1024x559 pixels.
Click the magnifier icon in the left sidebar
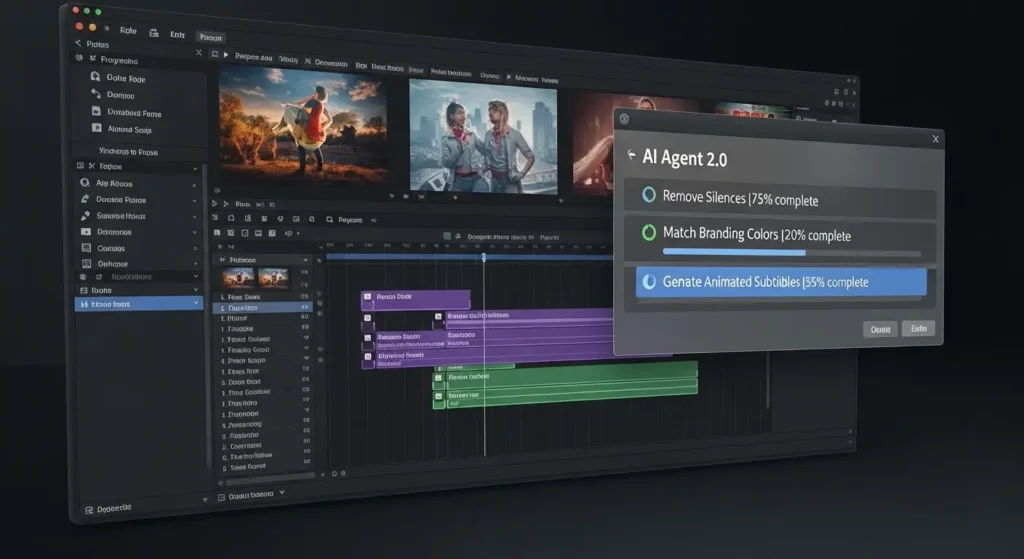[x=84, y=184]
